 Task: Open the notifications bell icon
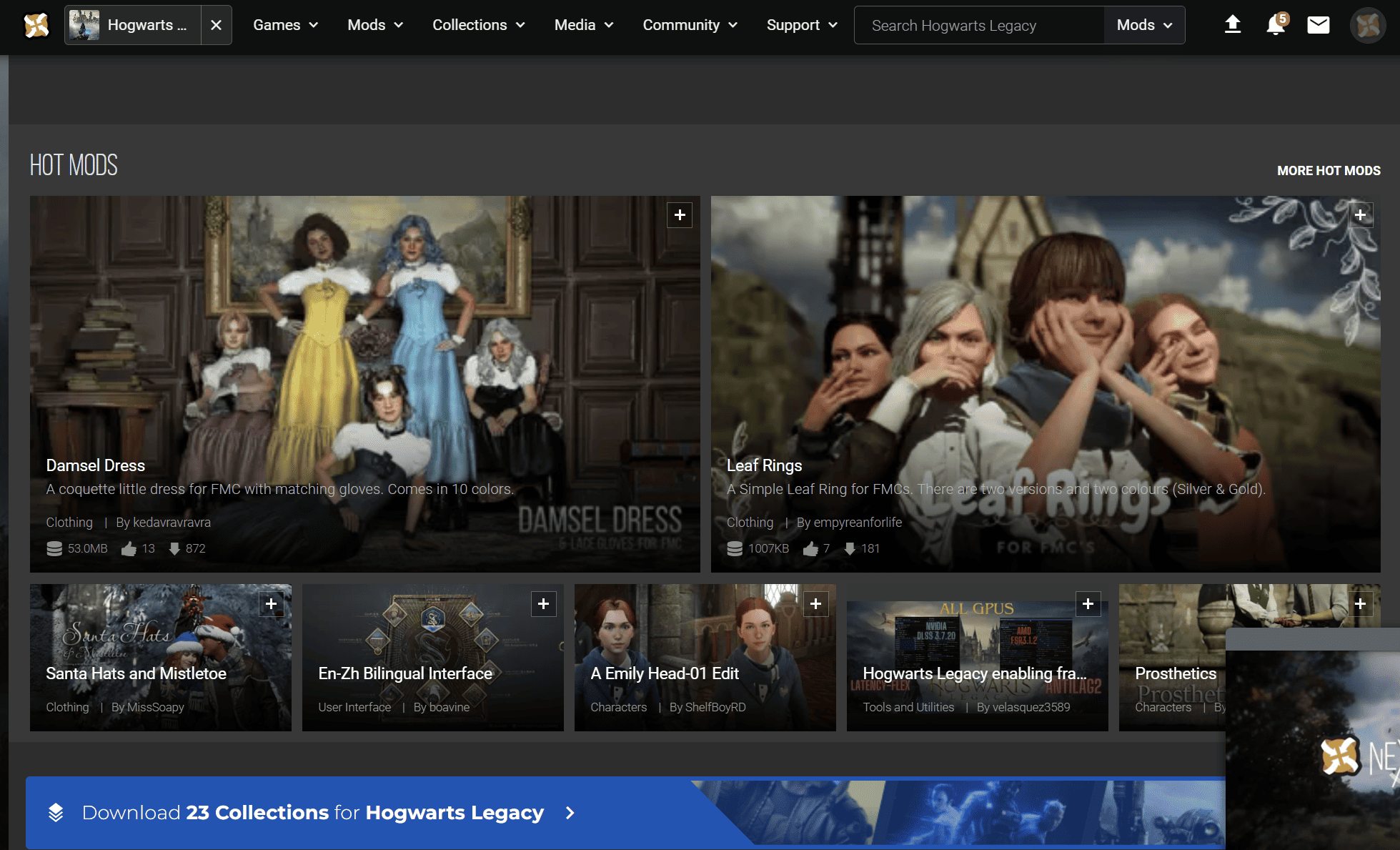click(1275, 25)
